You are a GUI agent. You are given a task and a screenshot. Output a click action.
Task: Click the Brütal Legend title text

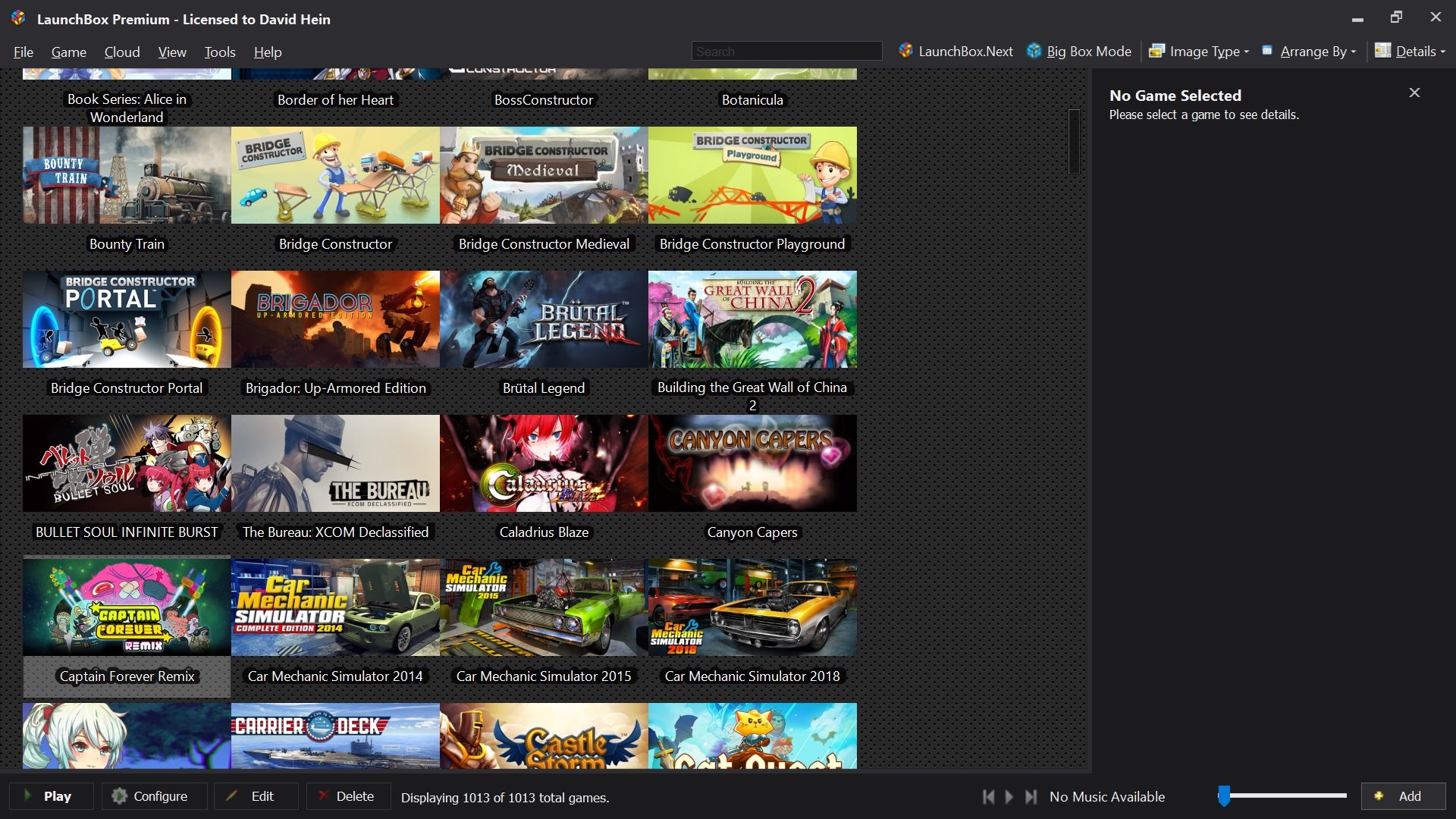[x=544, y=388]
